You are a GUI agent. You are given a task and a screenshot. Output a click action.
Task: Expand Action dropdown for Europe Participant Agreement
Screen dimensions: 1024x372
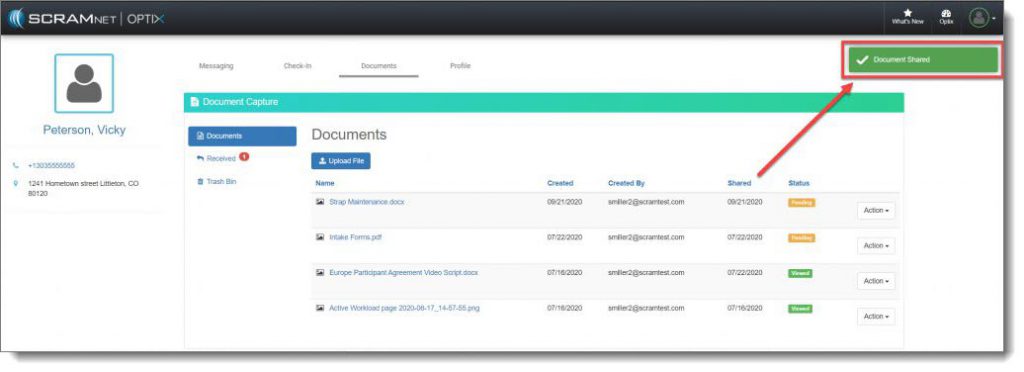tap(876, 281)
